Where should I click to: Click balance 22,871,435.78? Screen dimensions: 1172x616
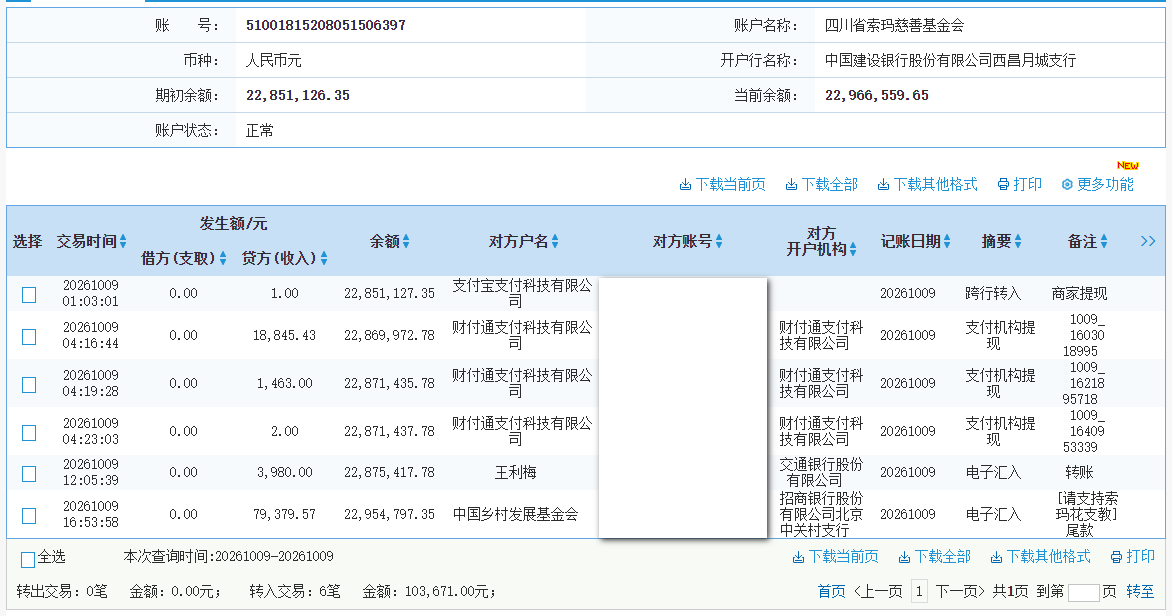pyautogui.click(x=389, y=384)
